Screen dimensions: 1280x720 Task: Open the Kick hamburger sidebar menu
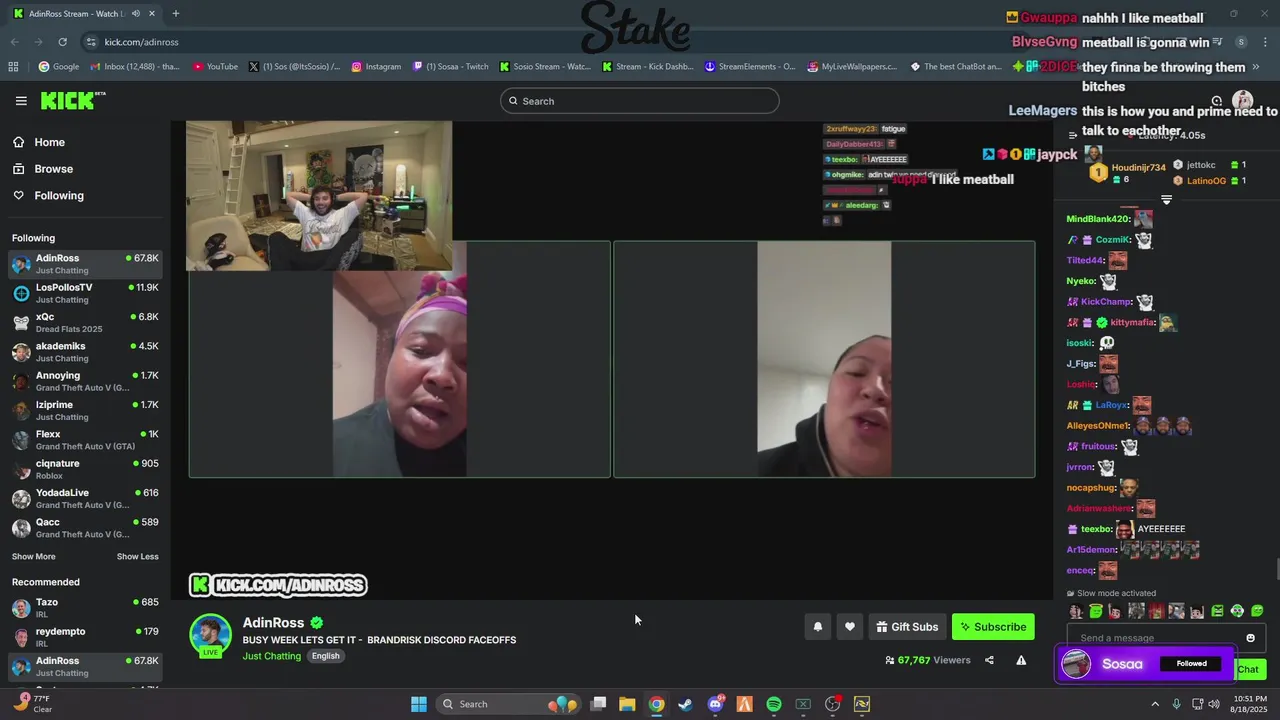[21, 101]
